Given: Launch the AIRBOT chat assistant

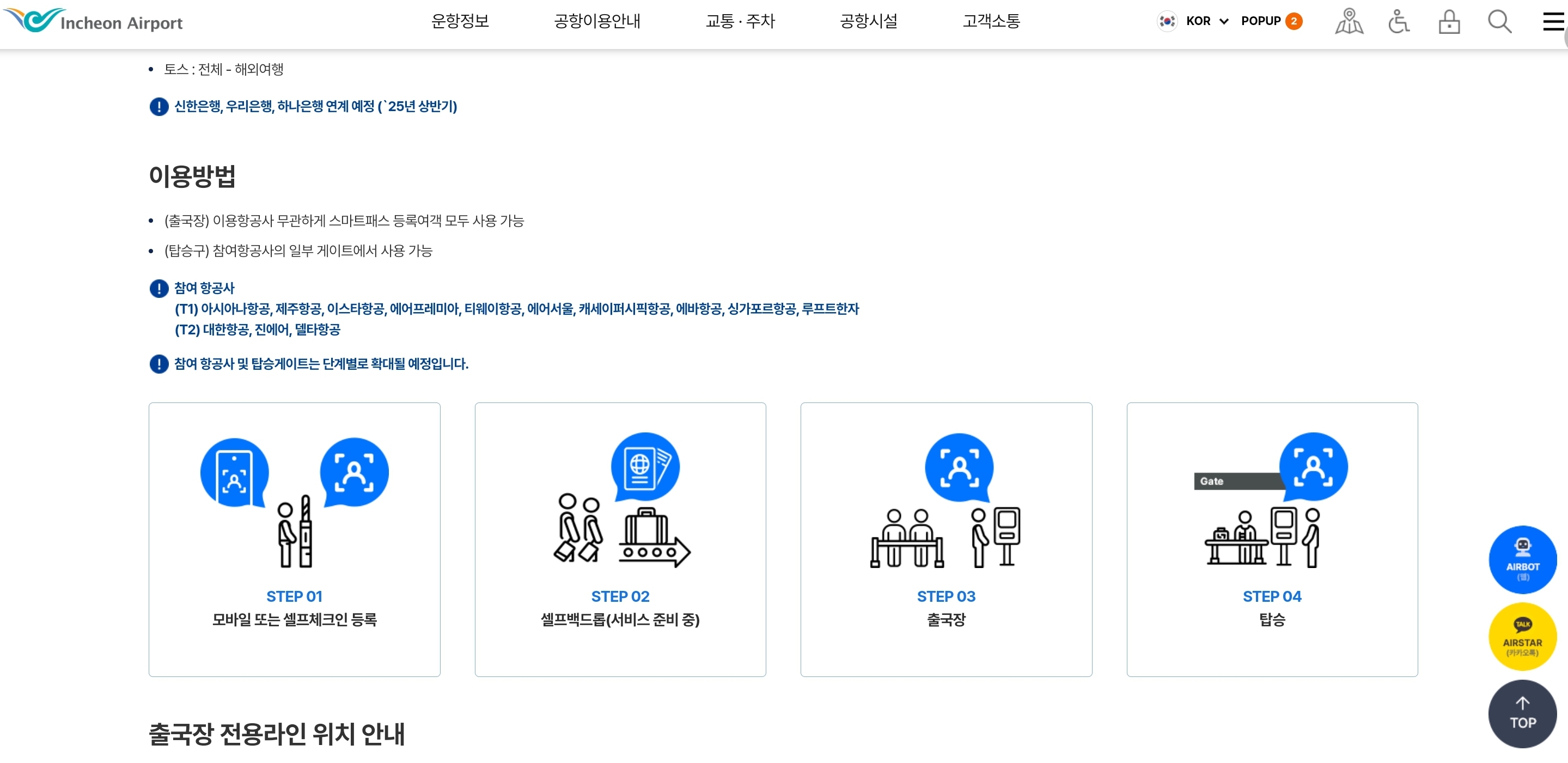Looking at the screenshot, I should tap(1522, 559).
